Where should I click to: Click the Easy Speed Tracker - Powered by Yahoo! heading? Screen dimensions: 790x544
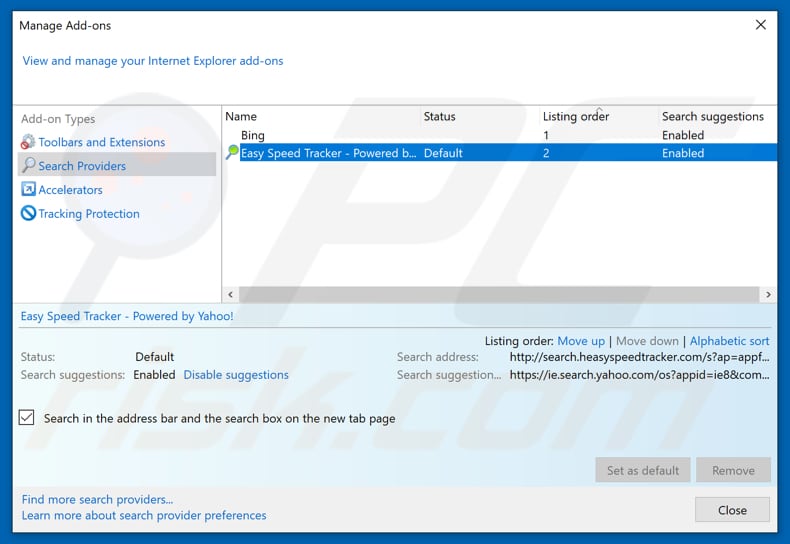coord(127,316)
